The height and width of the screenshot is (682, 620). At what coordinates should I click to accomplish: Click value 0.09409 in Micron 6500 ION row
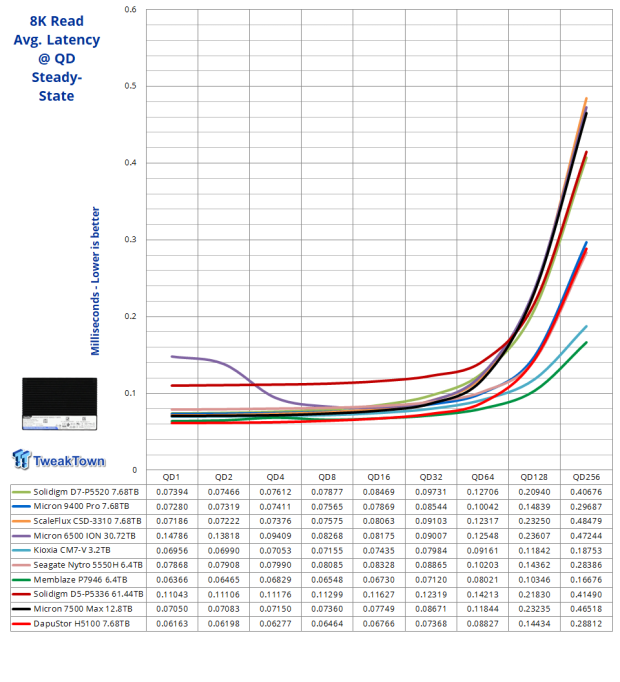[275, 536]
